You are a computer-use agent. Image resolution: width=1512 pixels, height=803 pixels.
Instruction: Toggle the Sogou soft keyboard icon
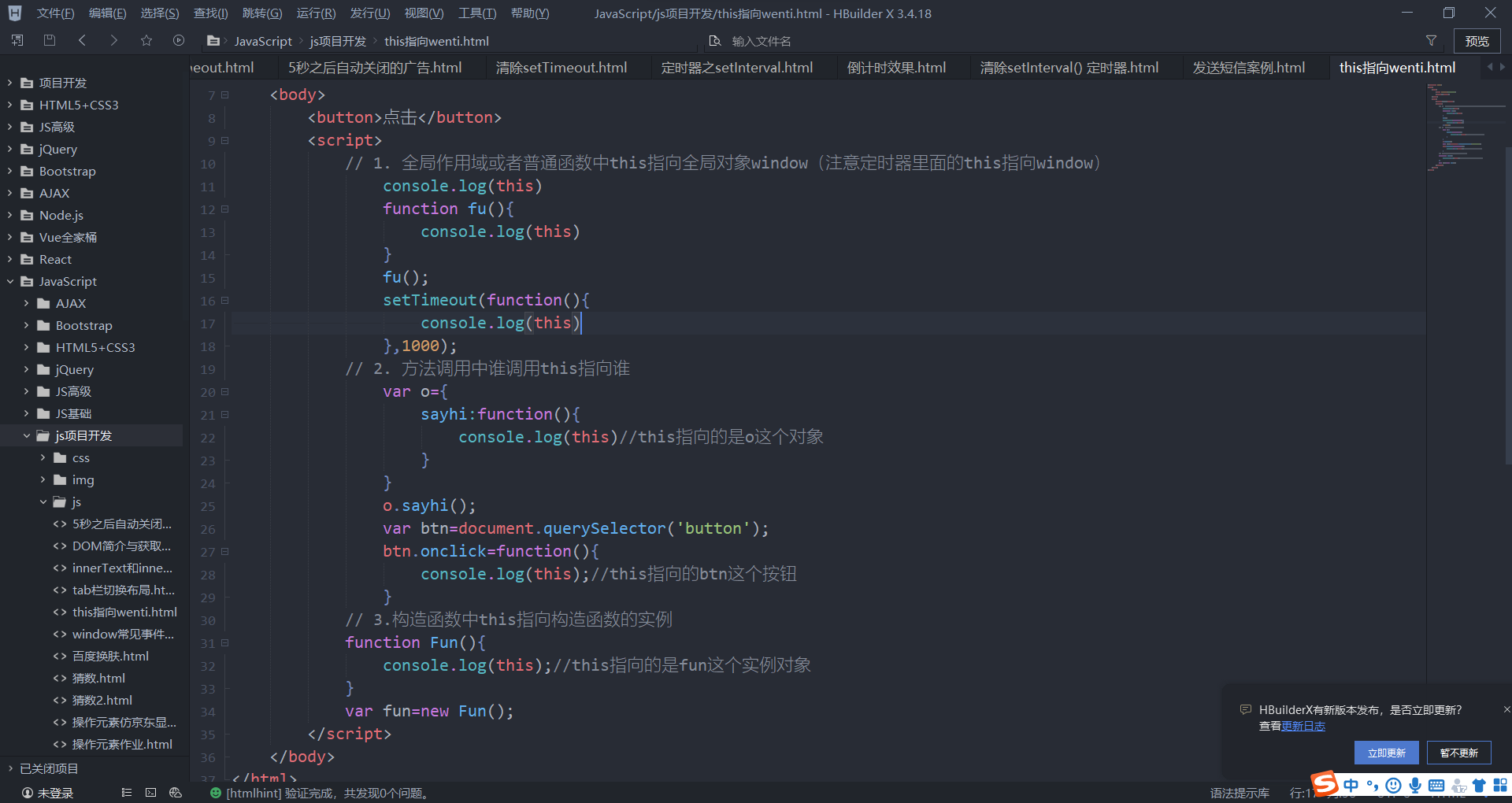(x=1436, y=785)
